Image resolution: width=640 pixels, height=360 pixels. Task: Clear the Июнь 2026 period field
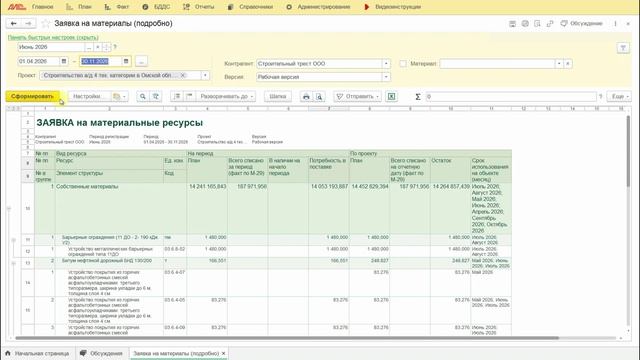tap(98, 47)
